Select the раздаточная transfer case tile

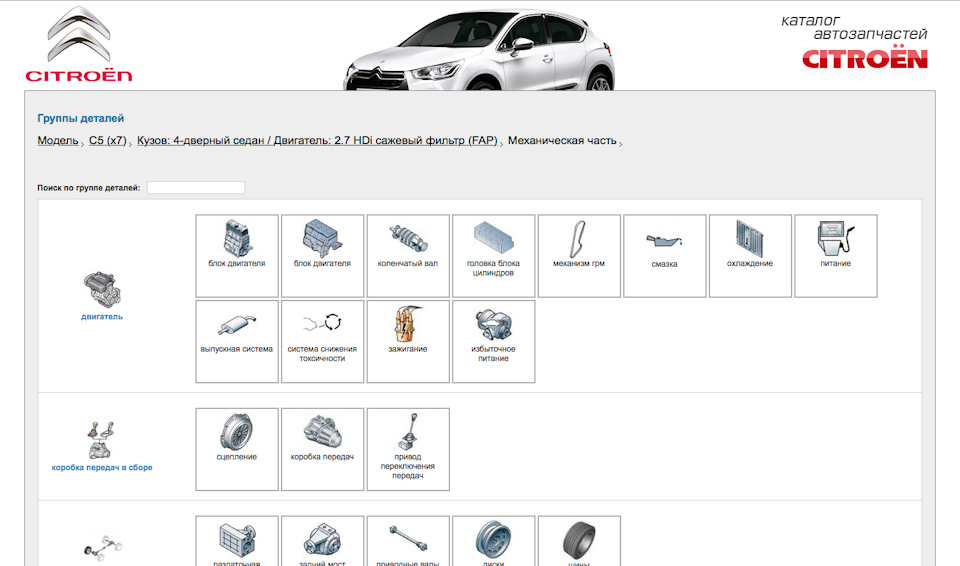[x=237, y=541]
